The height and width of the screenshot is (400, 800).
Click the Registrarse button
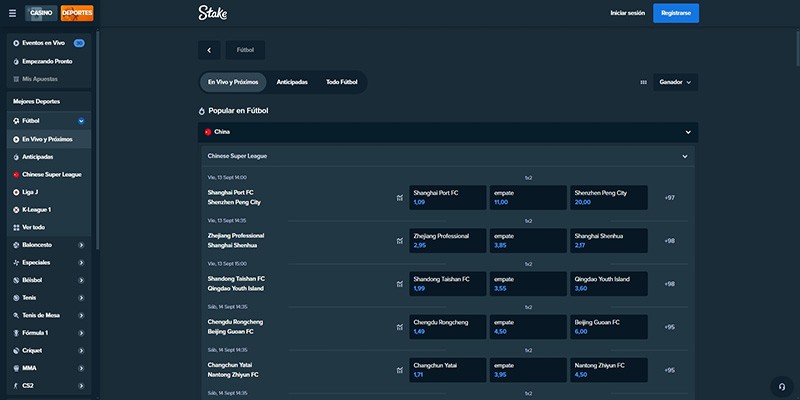pyautogui.click(x=676, y=13)
